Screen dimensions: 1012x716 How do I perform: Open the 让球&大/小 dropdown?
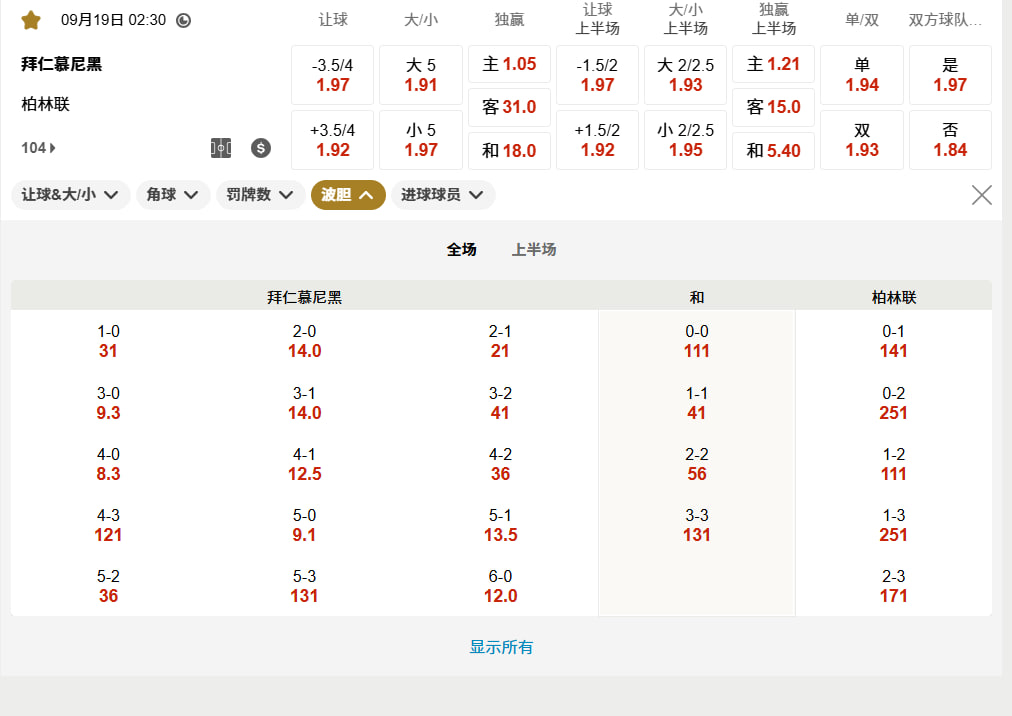(70, 195)
